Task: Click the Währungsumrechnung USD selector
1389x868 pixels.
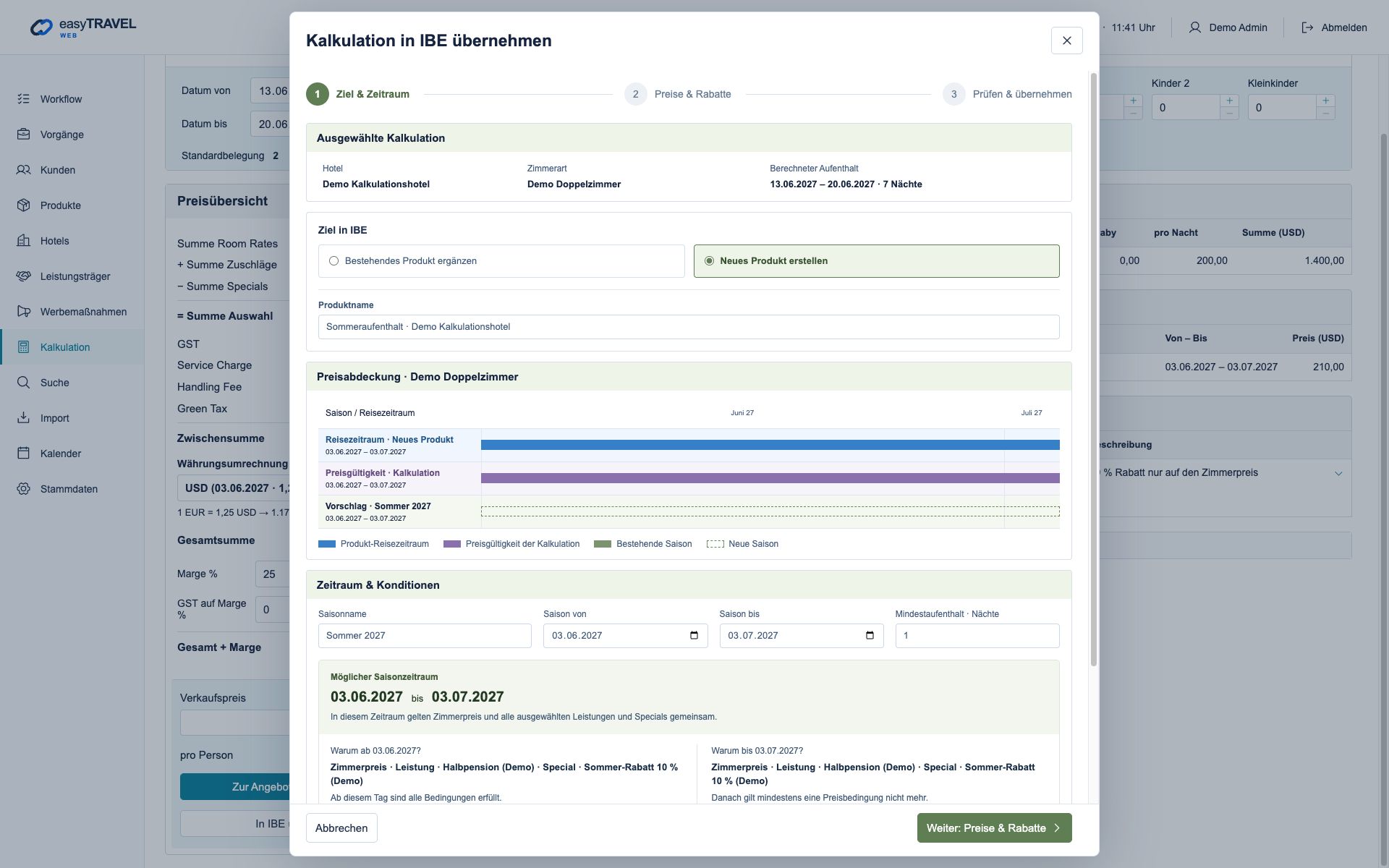Action: click(234, 488)
